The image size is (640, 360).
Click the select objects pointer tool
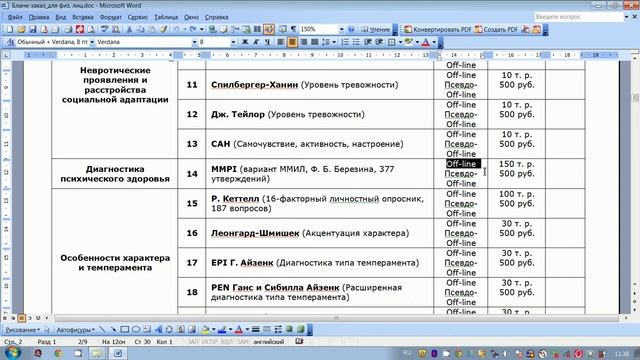(x=47, y=330)
